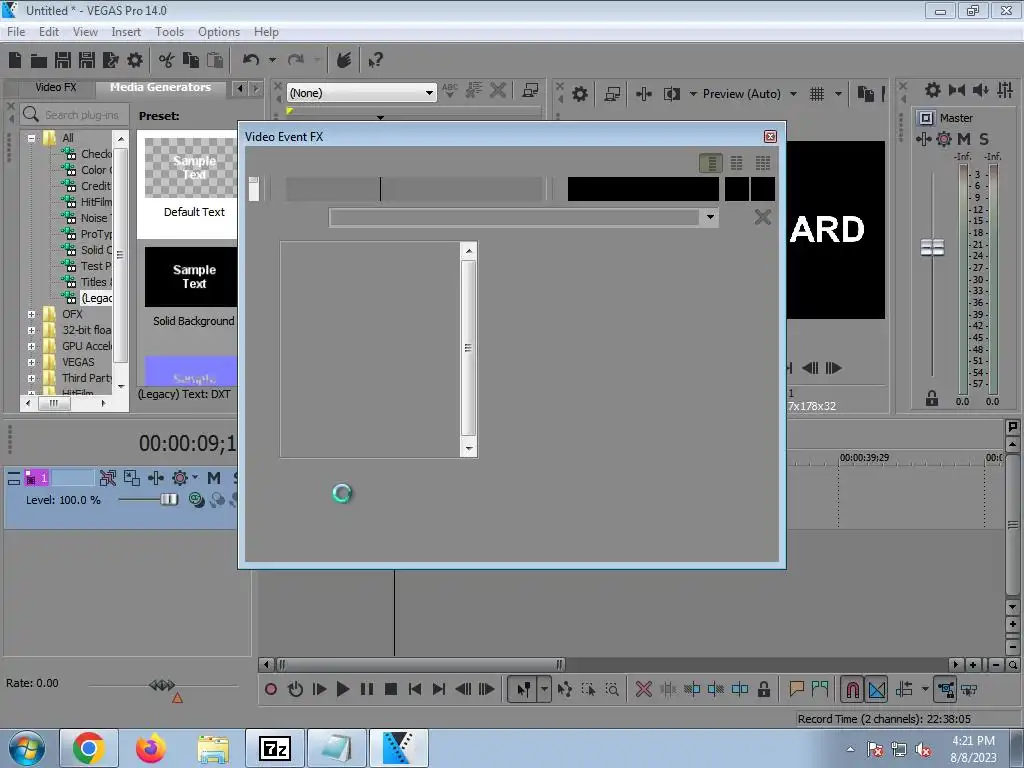The width and height of the screenshot is (1024, 768).
Task: Select the Solid Background preset thumbnail
Action: coord(191,276)
